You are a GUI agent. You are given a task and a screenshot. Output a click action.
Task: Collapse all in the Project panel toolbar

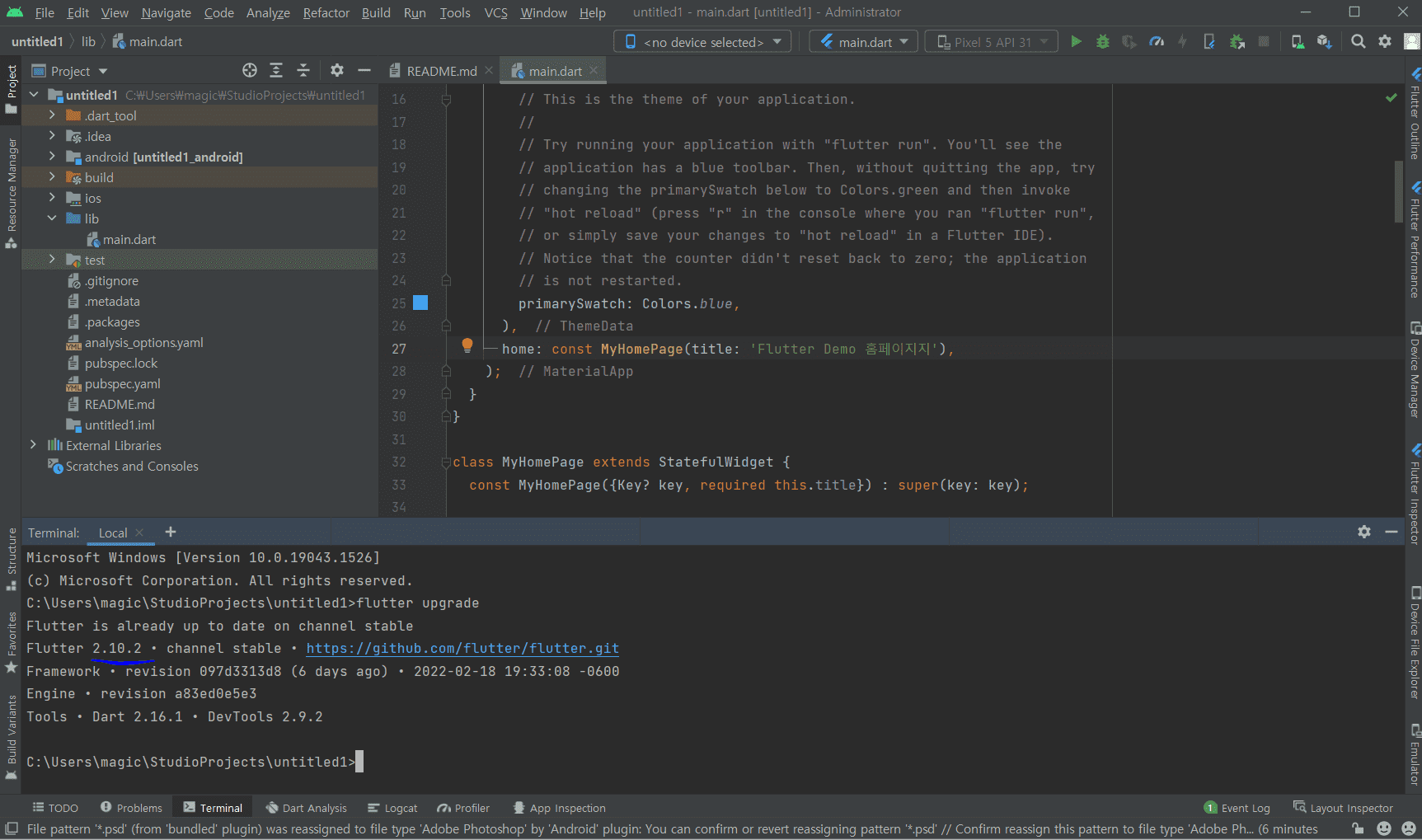point(303,71)
